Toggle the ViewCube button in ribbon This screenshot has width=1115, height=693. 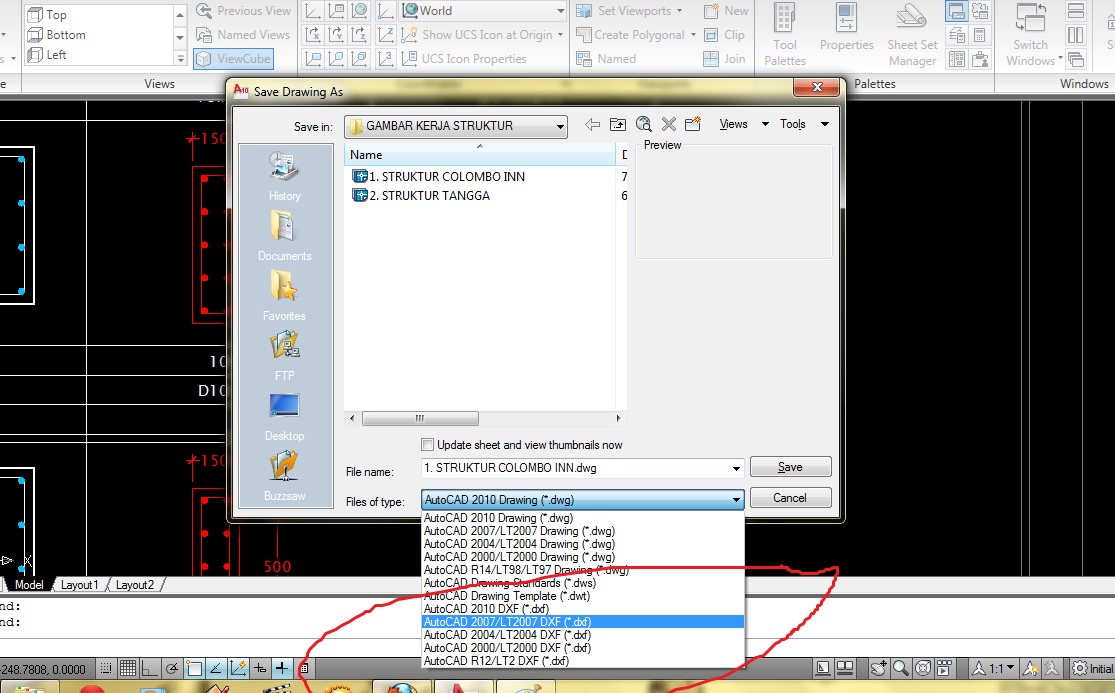coord(234,59)
